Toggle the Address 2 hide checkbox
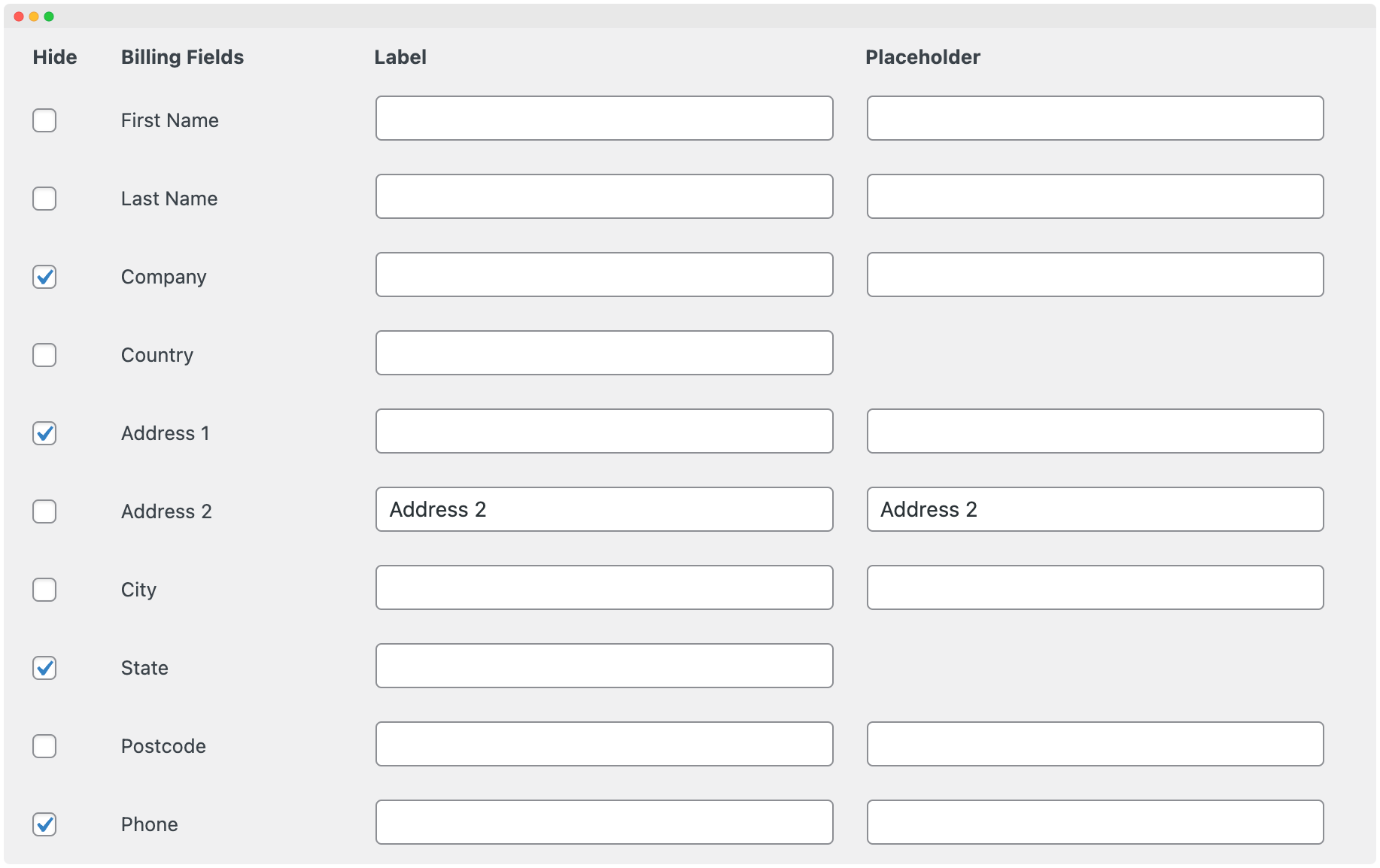Image resolution: width=1380 pixels, height=868 pixels. tap(44, 511)
